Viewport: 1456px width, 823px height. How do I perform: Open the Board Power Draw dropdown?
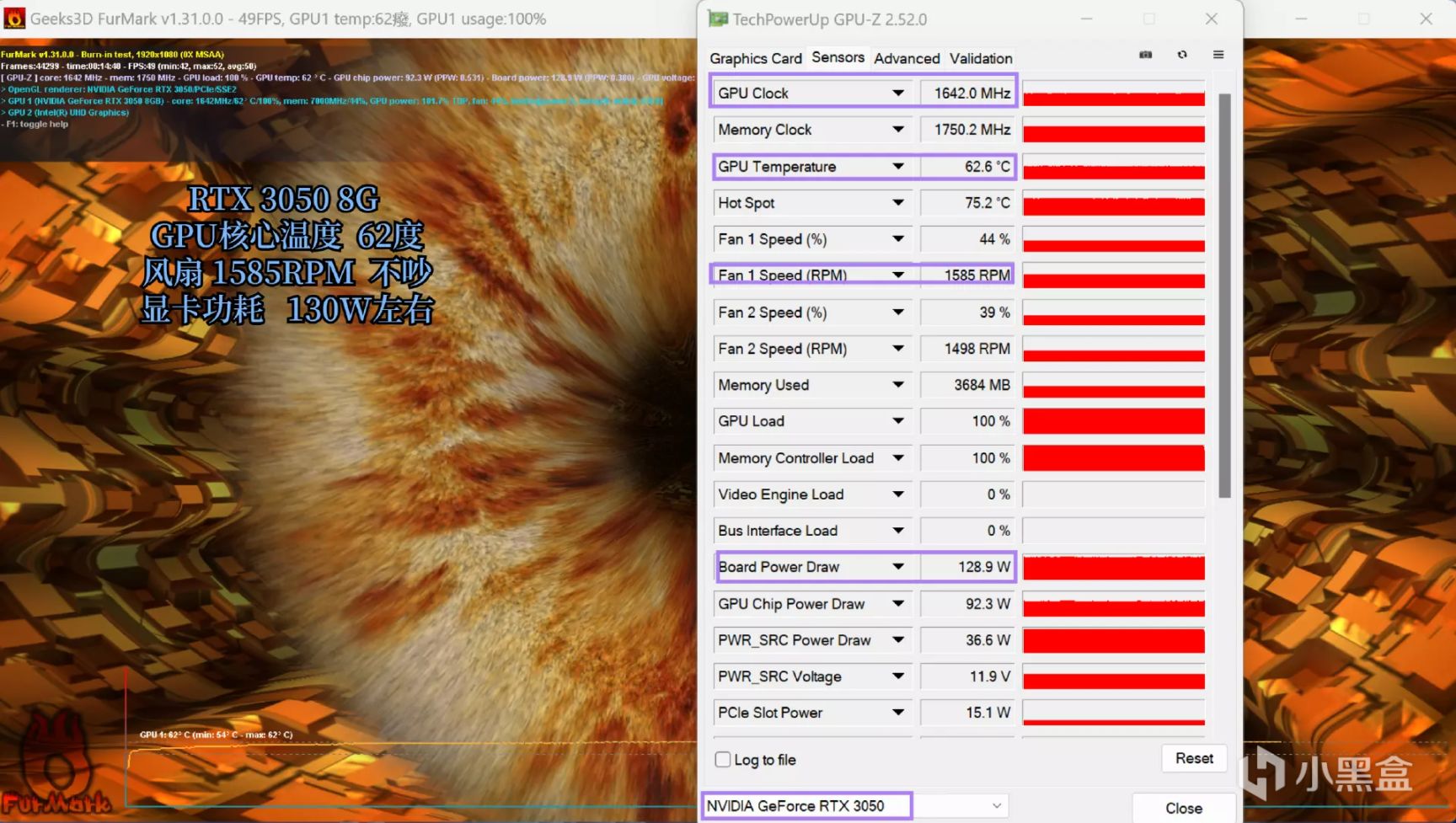pyautogui.click(x=898, y=566)
